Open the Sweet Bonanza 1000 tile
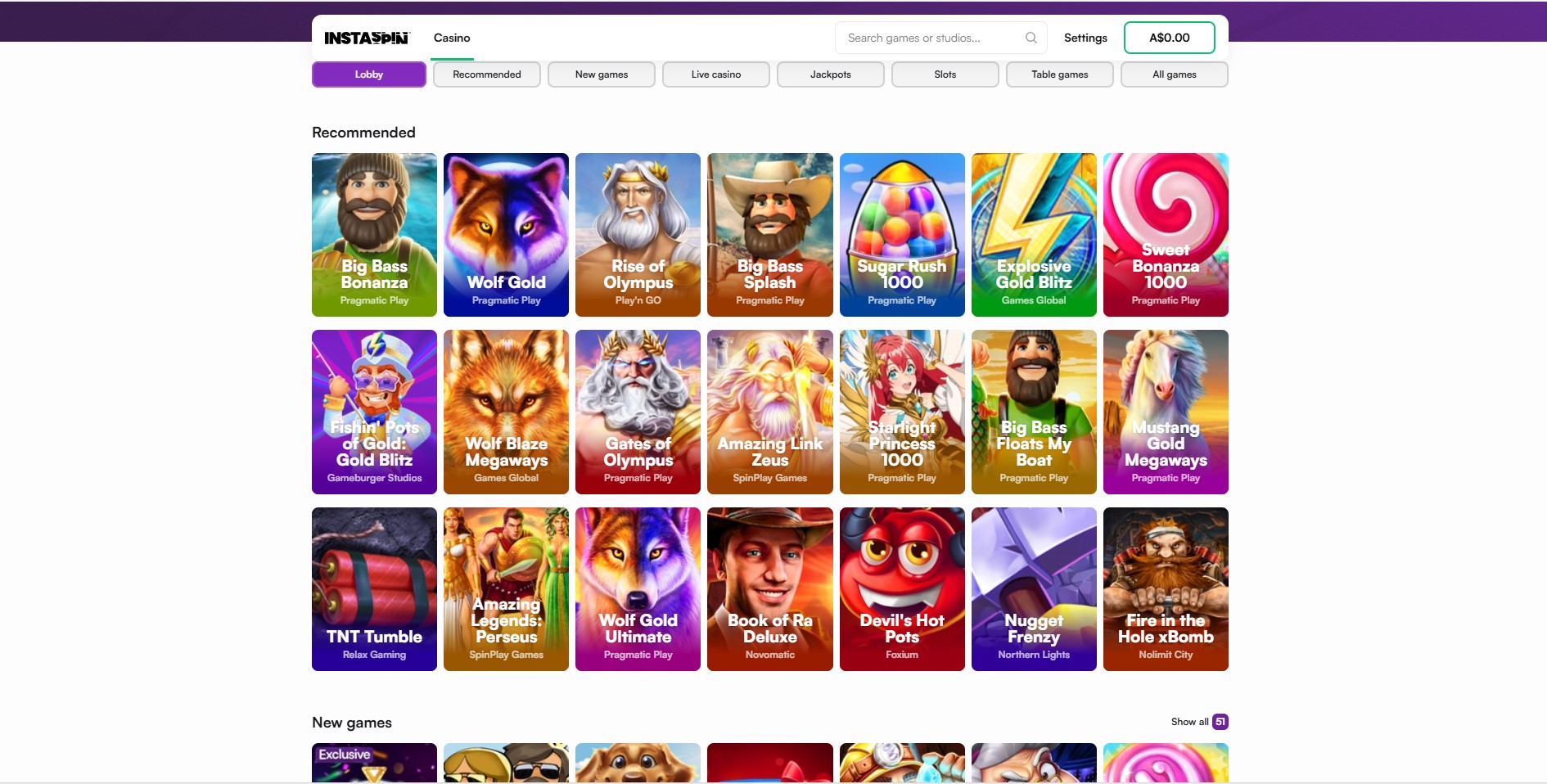The width and height of the screenshot is (1547, 784). [x=1166, y=235]
